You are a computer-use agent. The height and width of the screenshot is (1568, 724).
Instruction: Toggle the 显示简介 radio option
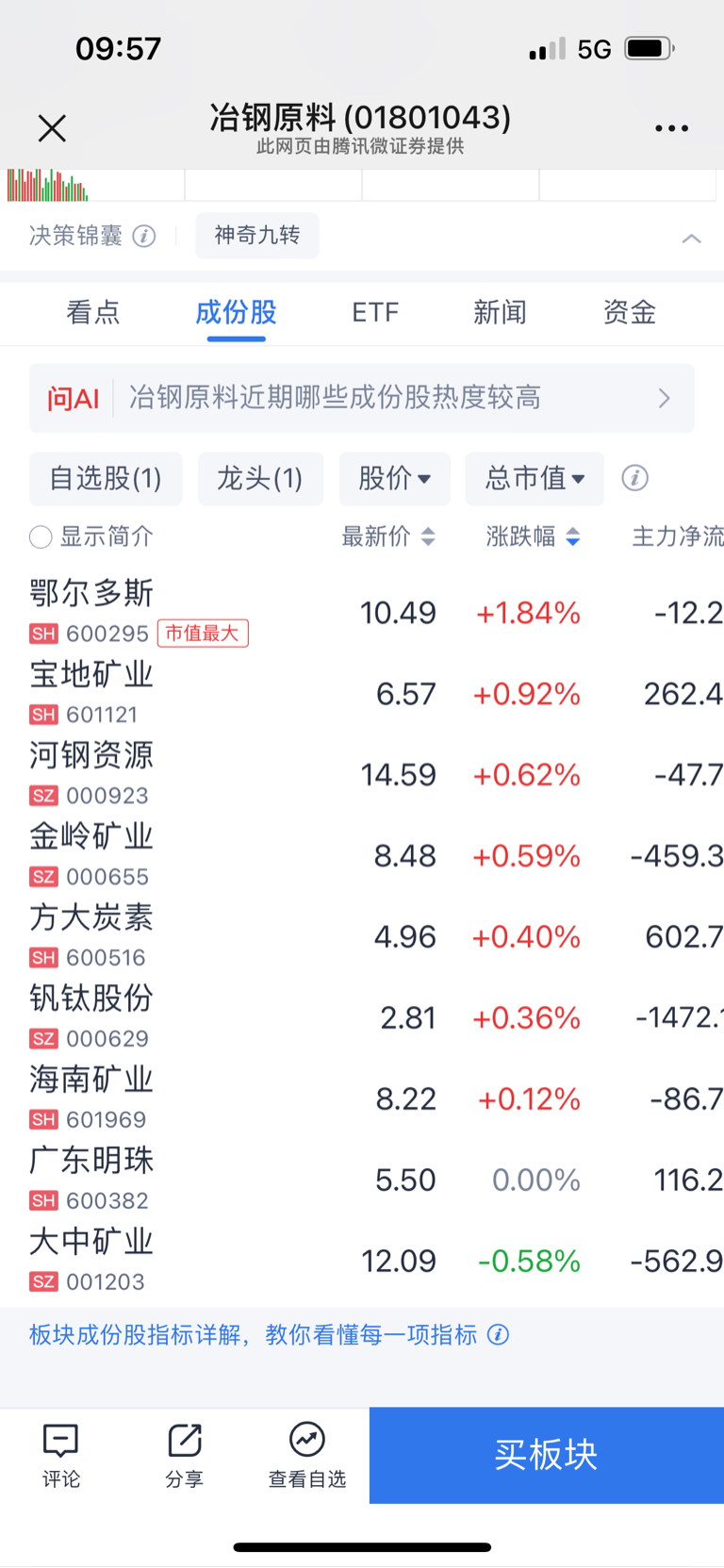(x=41, y=537)
